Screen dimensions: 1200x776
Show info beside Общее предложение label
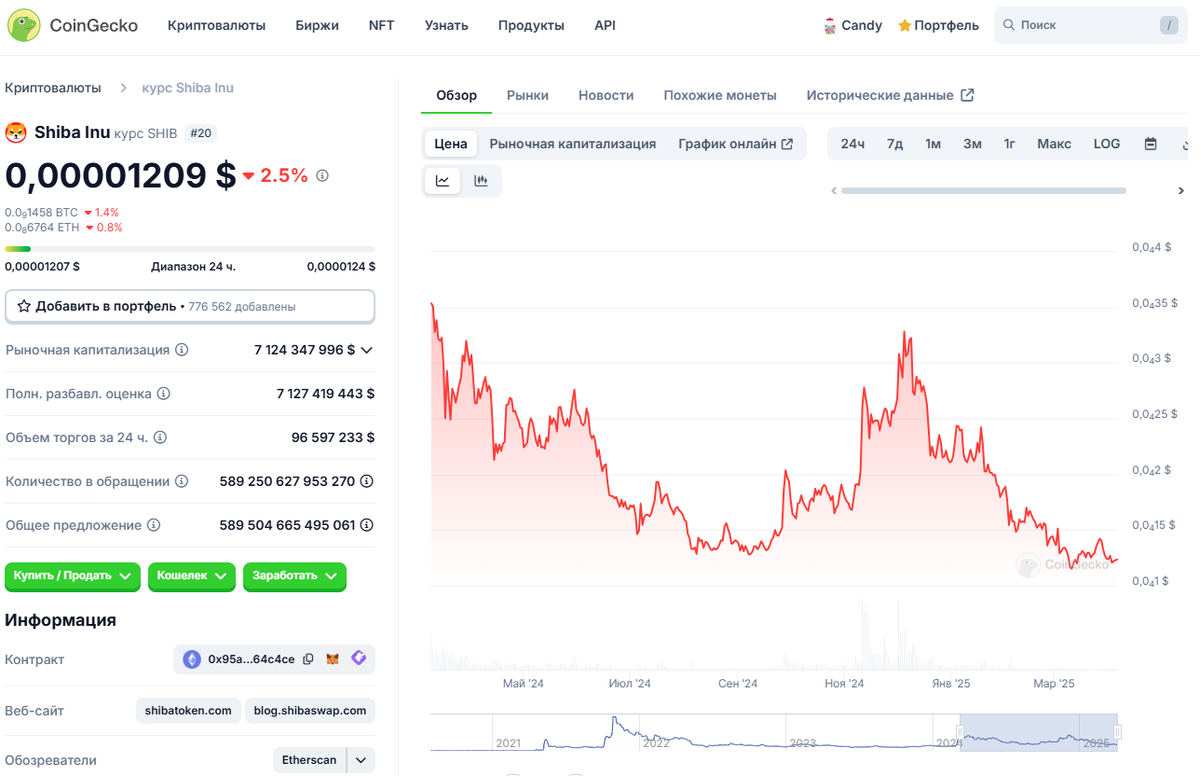(153, 525)
